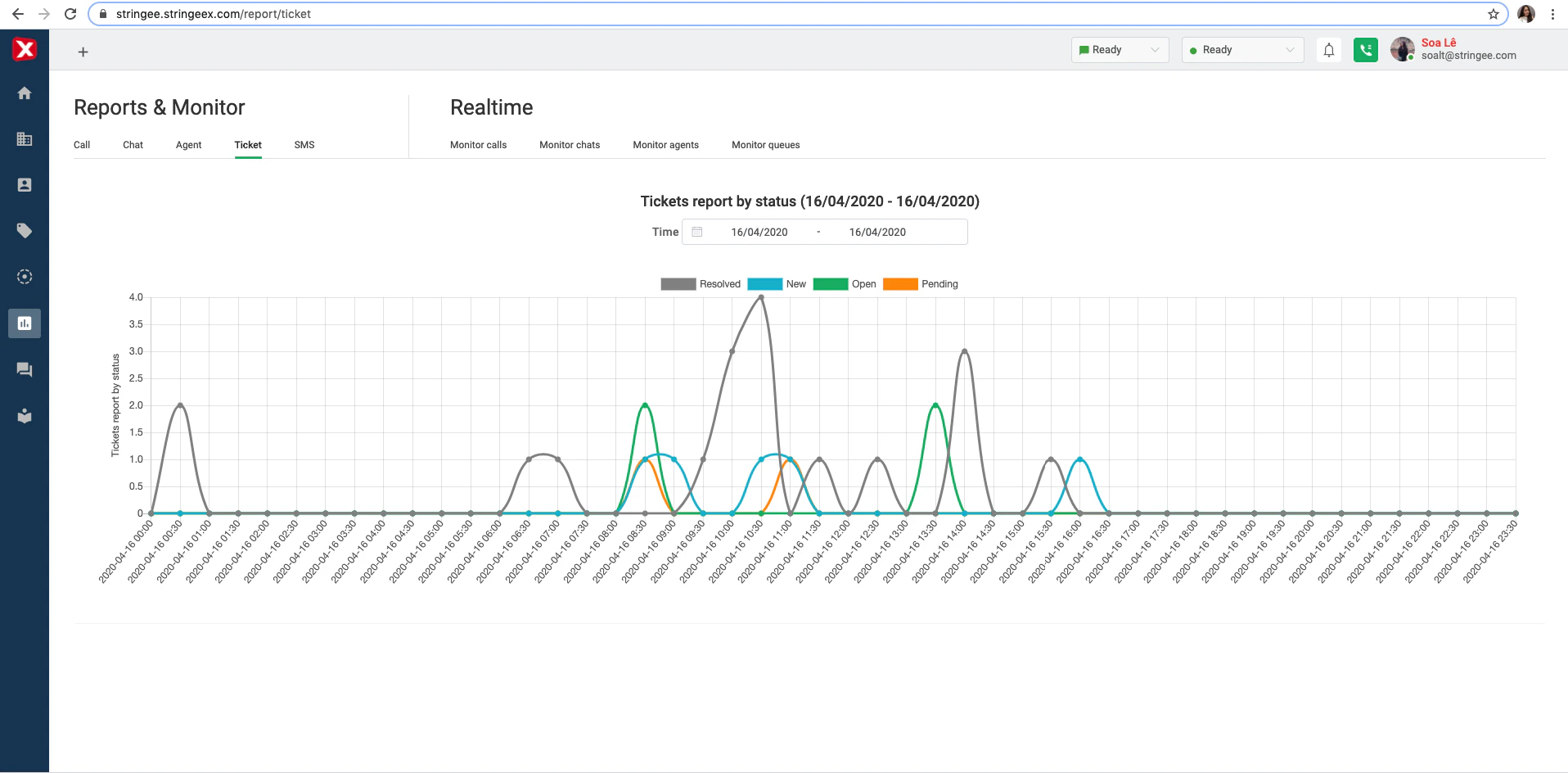This screenshot has width=1568, height=773.
Task: Click the start date 16/04/2020 field
Action: [759, 232]
